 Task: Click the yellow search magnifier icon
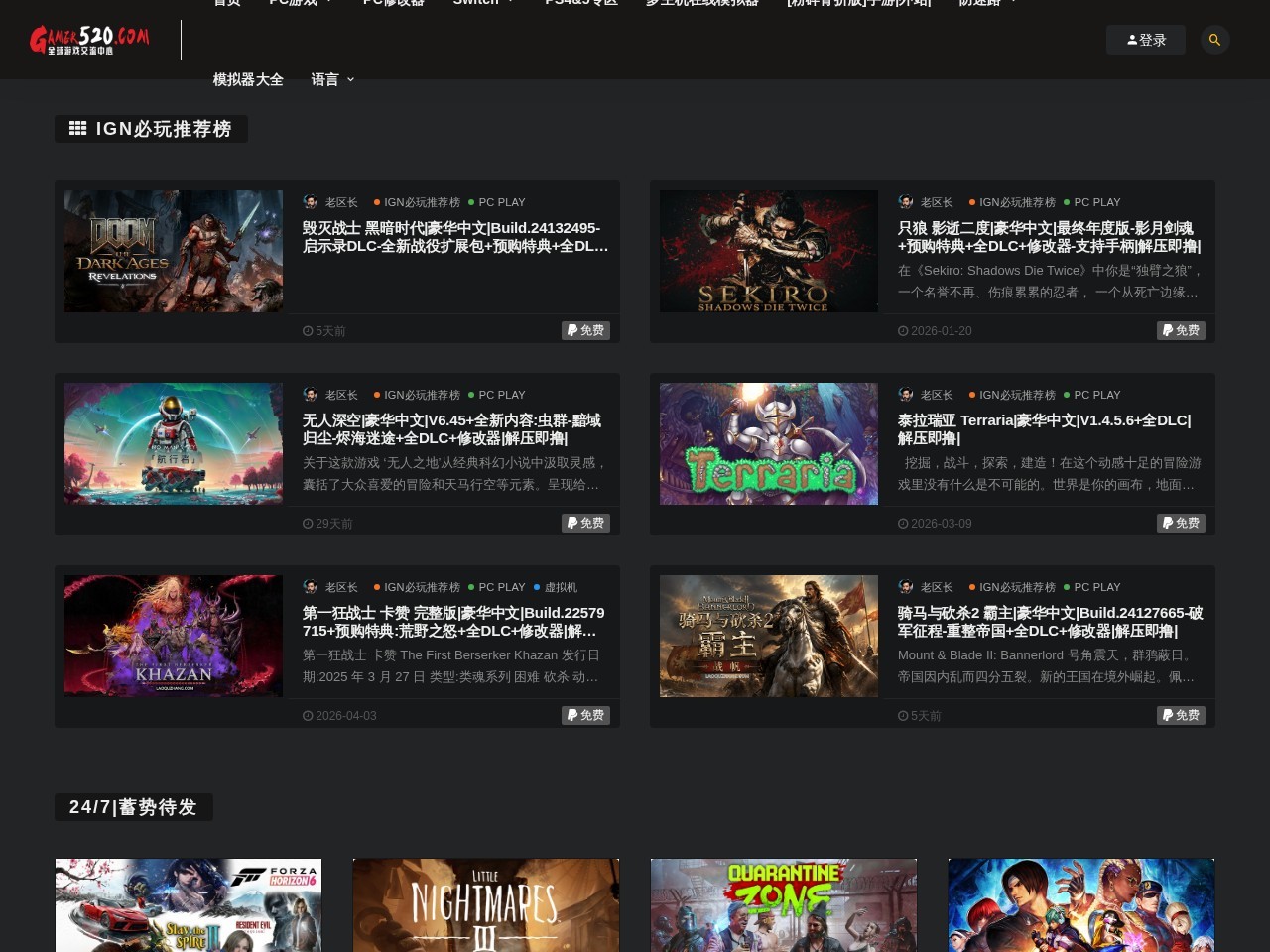1214,40
